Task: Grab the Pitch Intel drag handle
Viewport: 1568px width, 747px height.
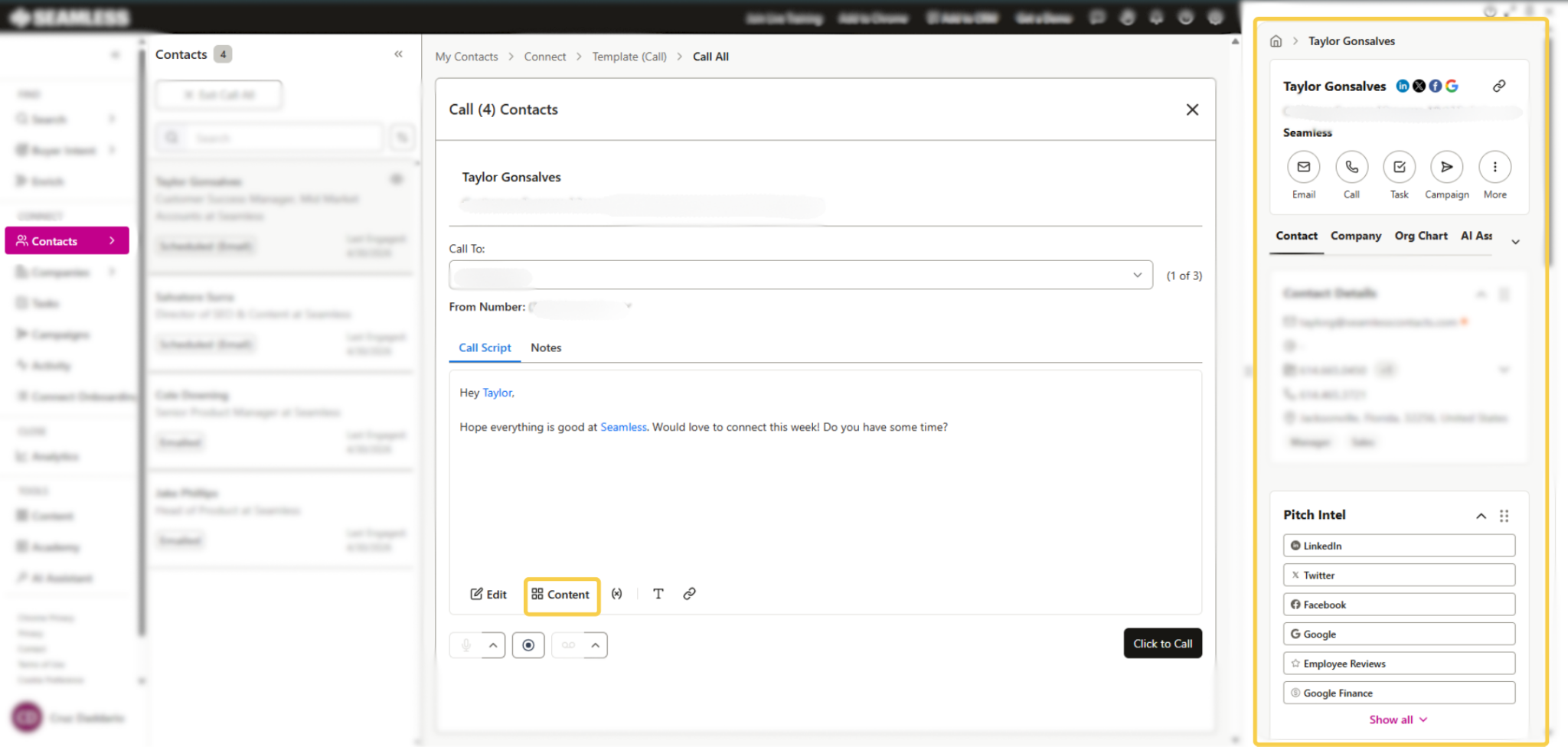Action: click(1504, 516)
